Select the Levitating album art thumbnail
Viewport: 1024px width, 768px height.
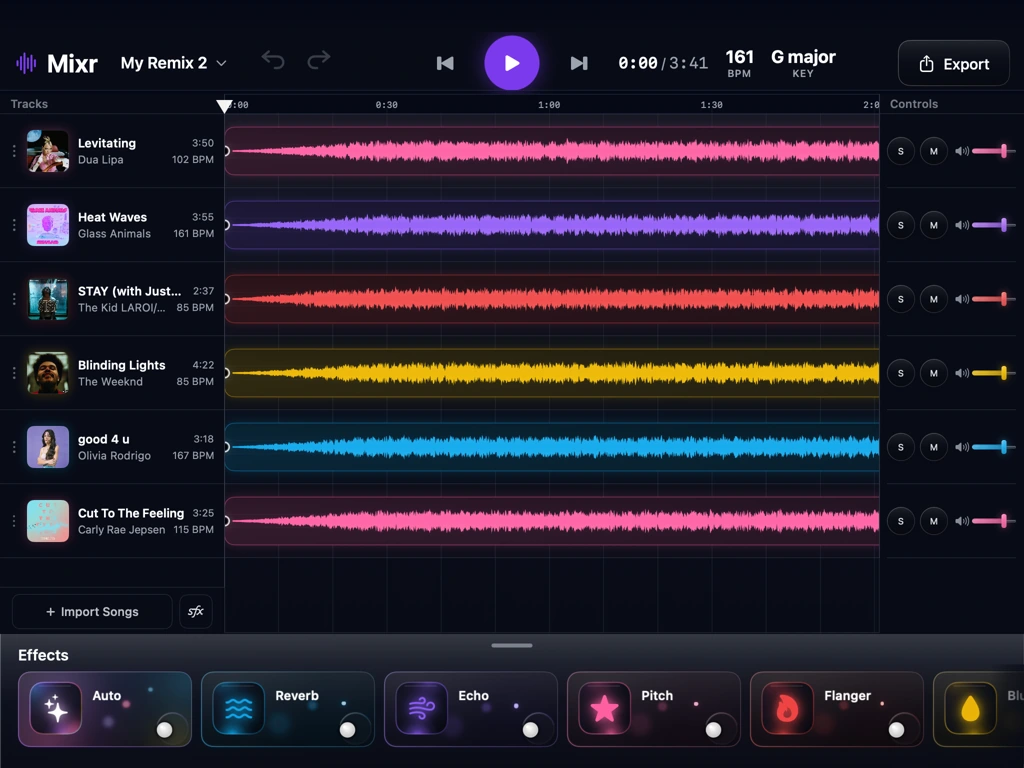pyautogui.click(x=48, y=151)
